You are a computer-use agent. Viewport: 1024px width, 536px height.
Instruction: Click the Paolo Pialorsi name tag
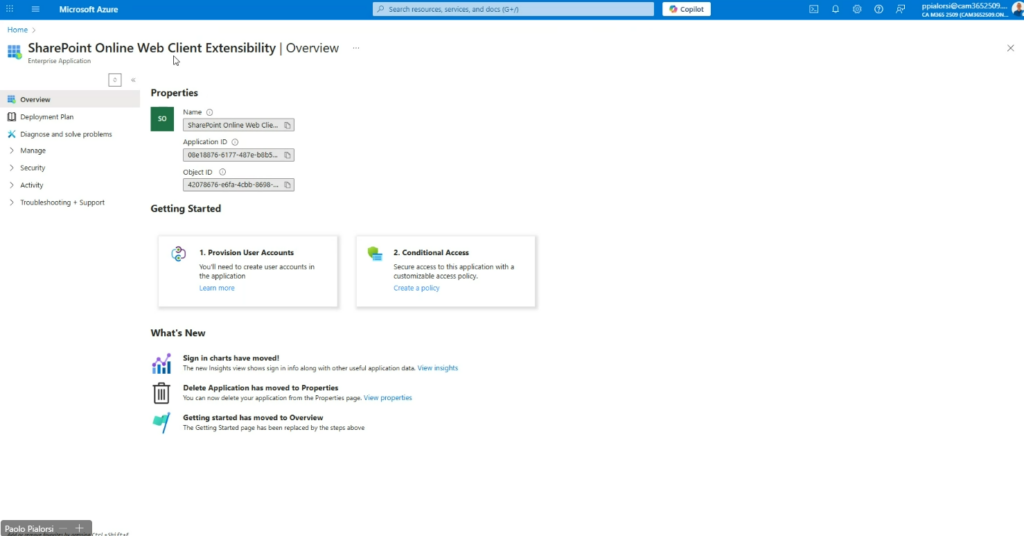[x=29, y=529]
